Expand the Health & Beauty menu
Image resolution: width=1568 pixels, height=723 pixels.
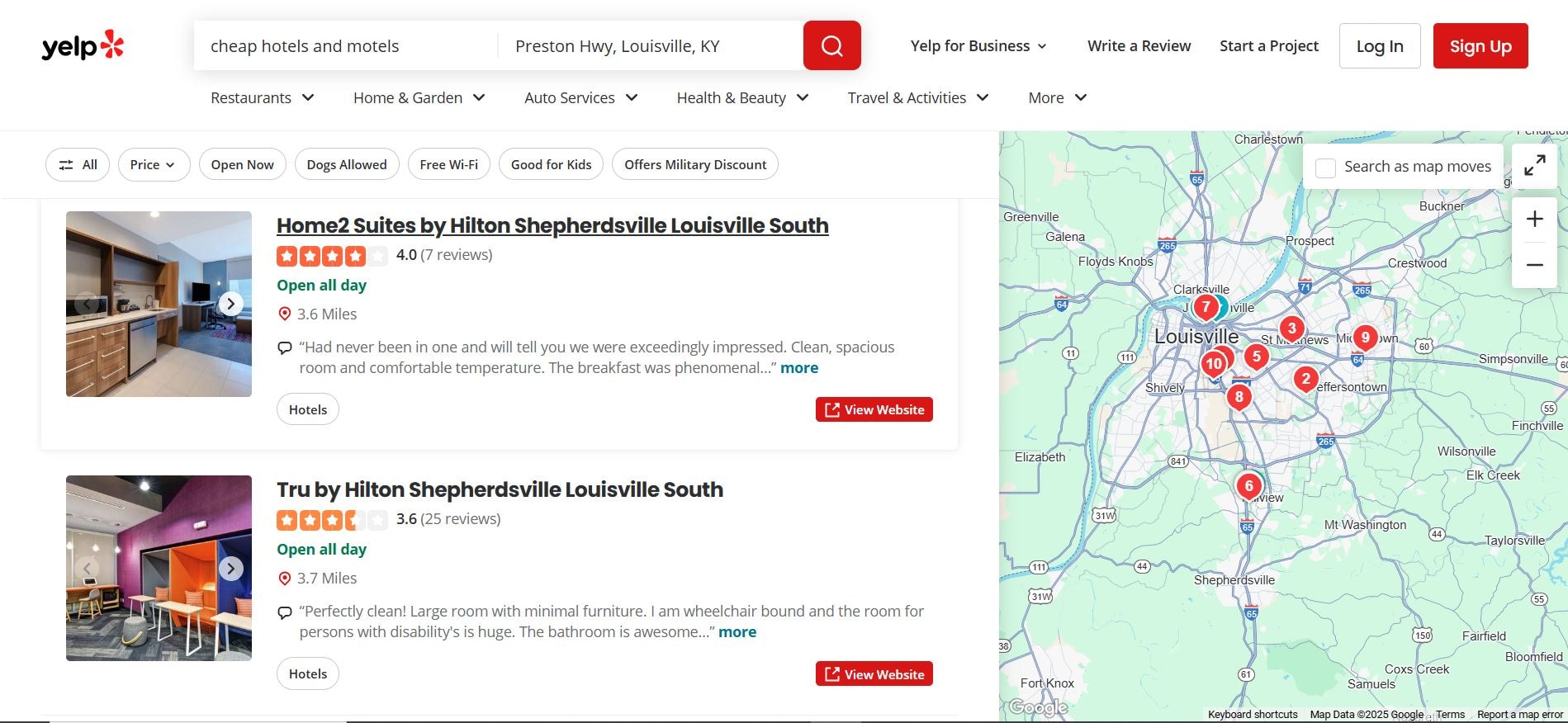click(x=743, y=97)
